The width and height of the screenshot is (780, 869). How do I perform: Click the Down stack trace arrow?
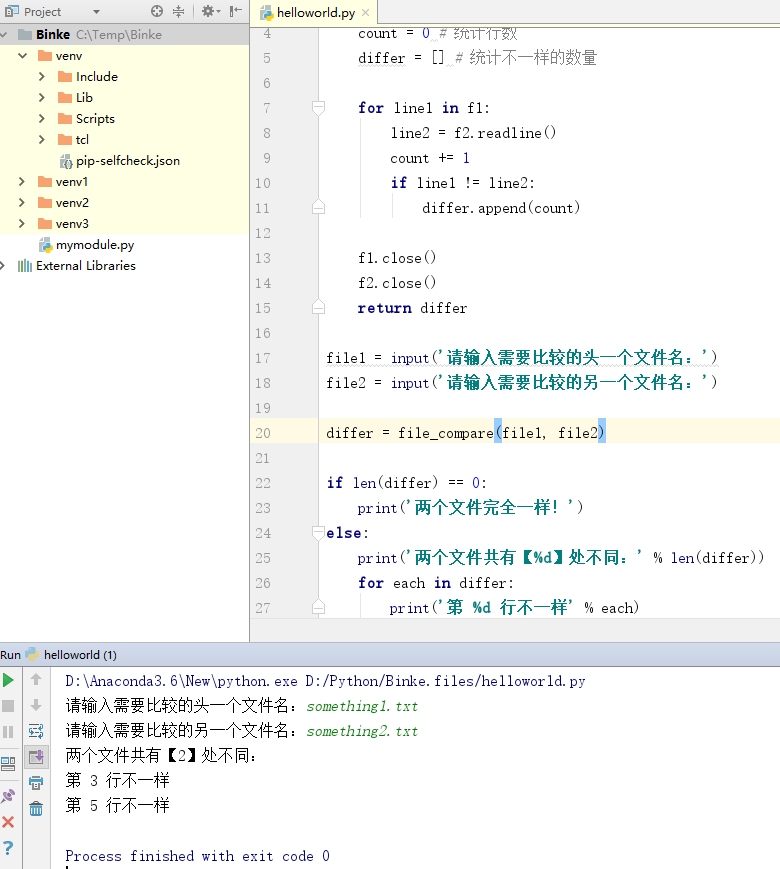[x=36, y=705]
